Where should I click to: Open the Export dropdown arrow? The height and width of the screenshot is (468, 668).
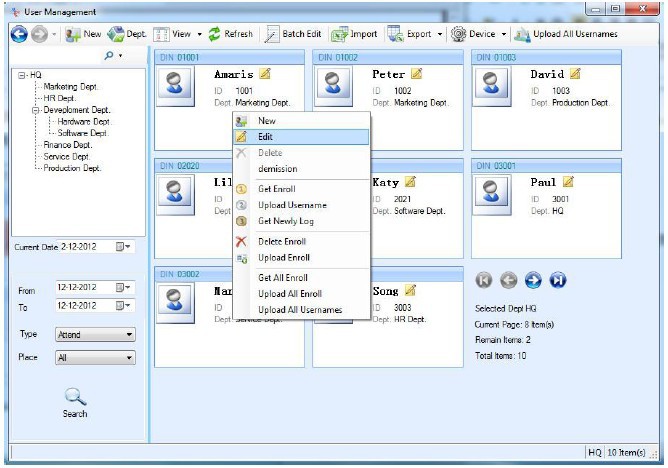pos(440,34)
